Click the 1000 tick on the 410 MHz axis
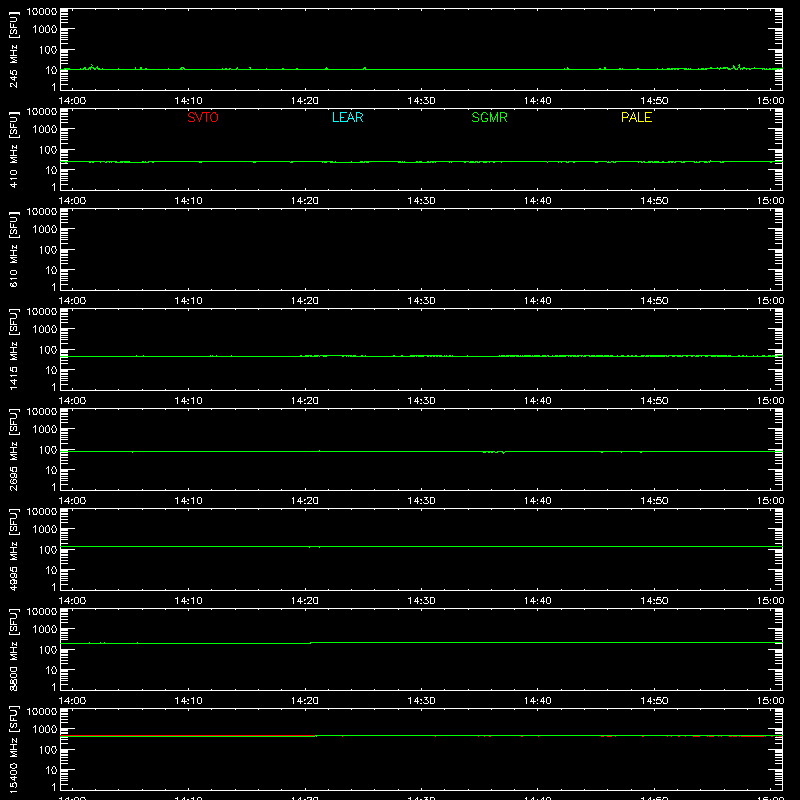The image size is (800, 800). (45, 130)
